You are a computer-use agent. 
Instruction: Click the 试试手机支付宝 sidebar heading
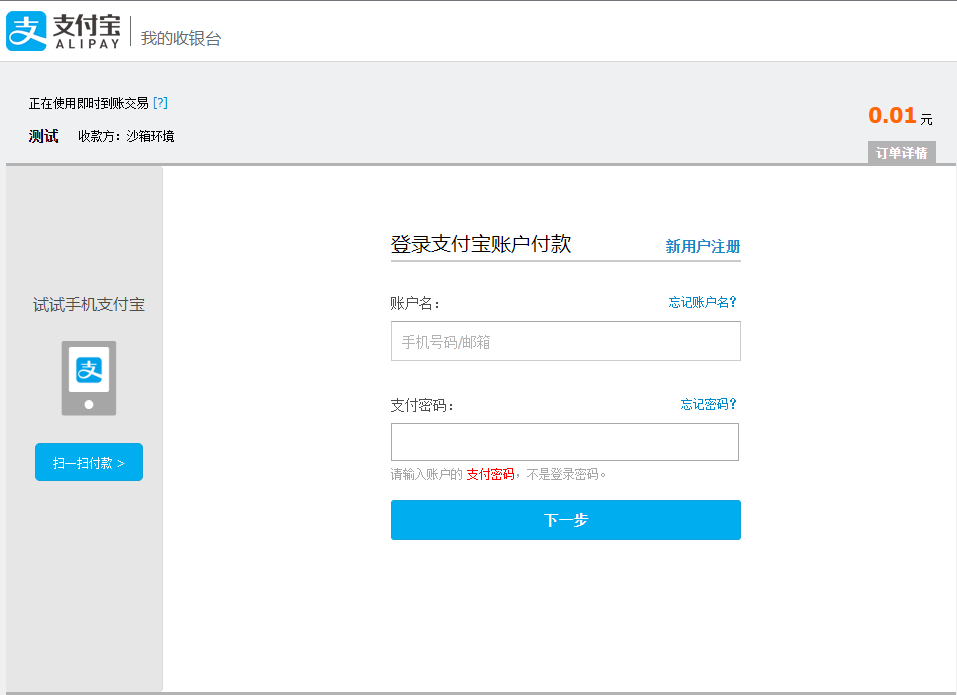[x=88, y=305]
